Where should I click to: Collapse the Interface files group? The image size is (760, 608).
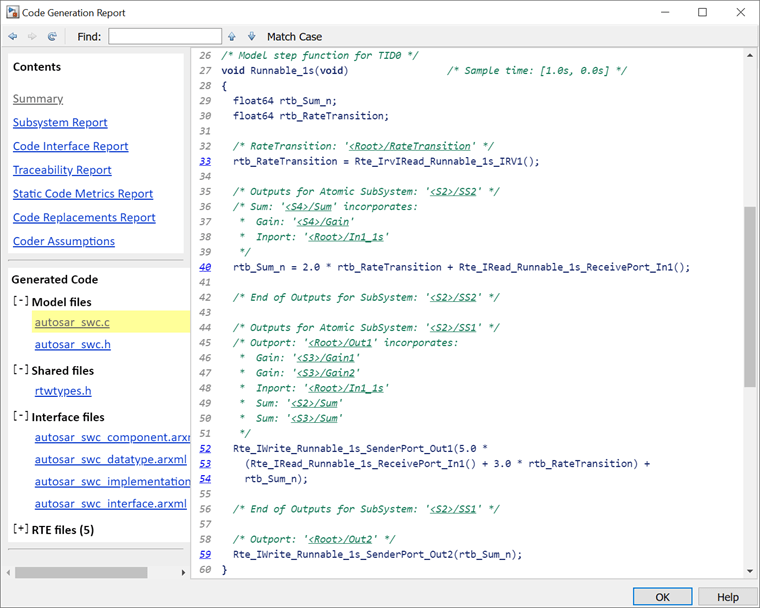click(21, 417)
